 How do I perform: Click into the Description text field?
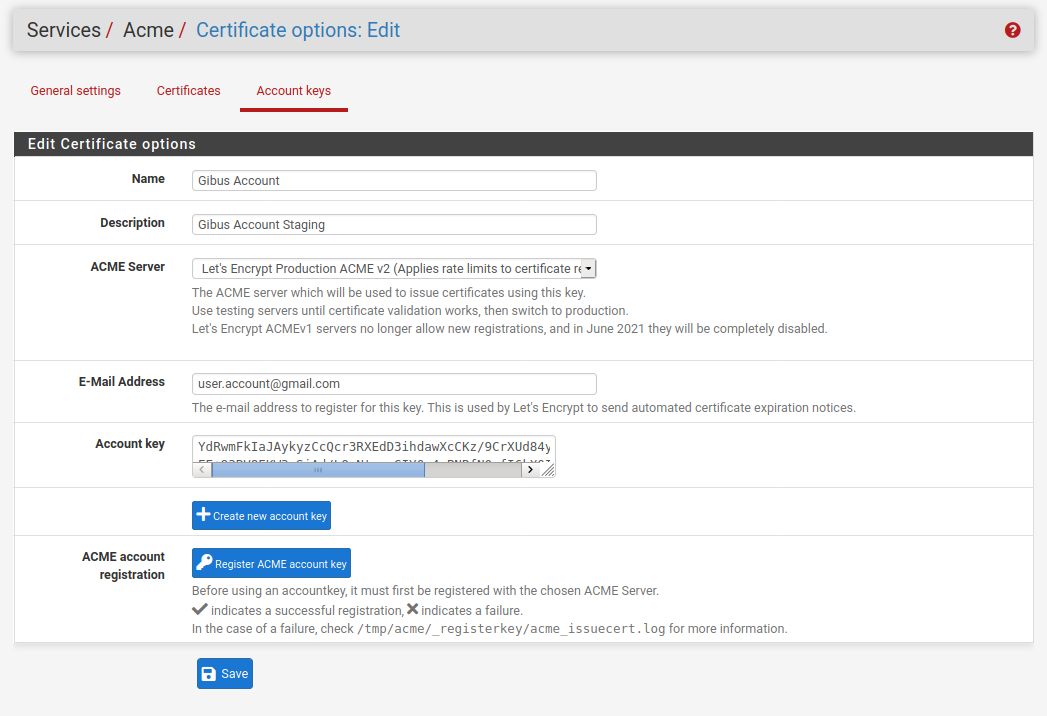pyautogui.click(x=394, y=225)
